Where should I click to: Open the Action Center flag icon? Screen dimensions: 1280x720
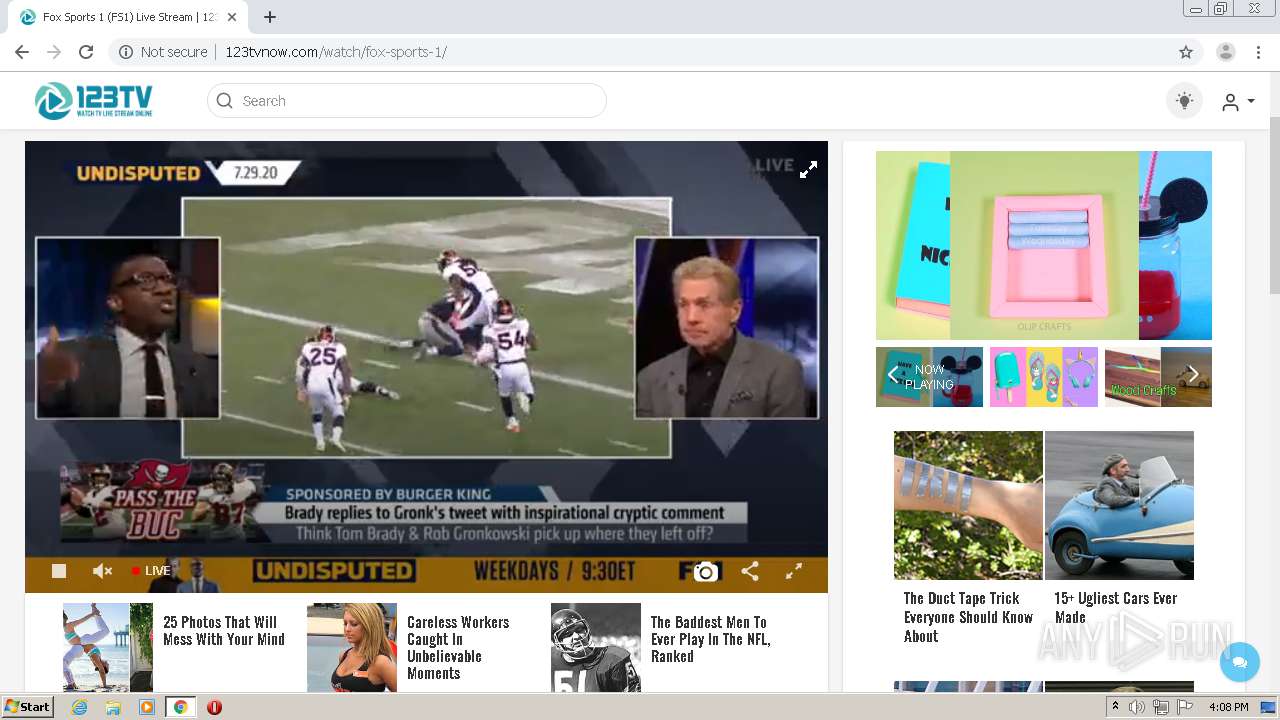pyautogui.click(x=1185, y=707)
